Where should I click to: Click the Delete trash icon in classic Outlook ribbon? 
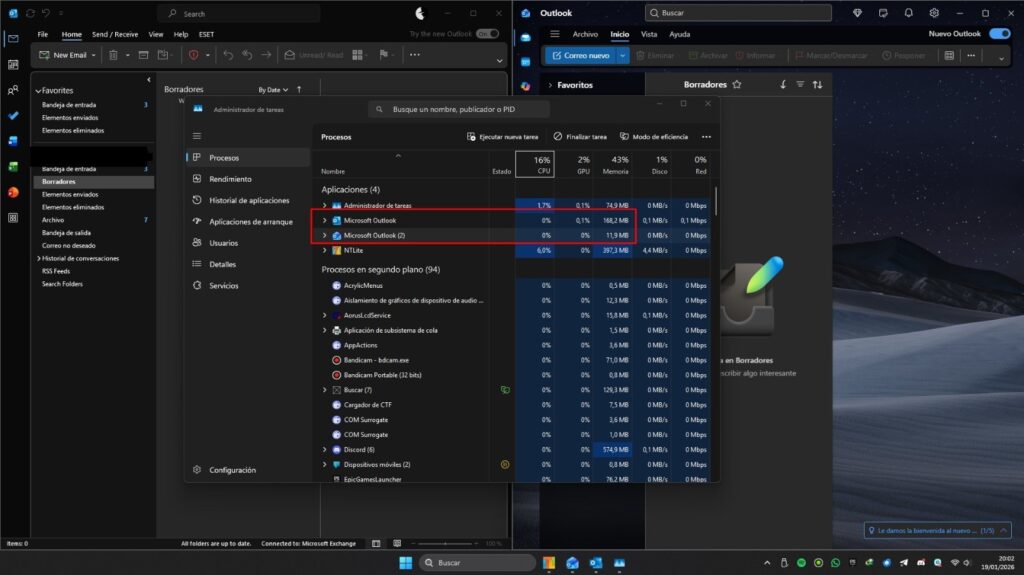(x=114, y=55)
